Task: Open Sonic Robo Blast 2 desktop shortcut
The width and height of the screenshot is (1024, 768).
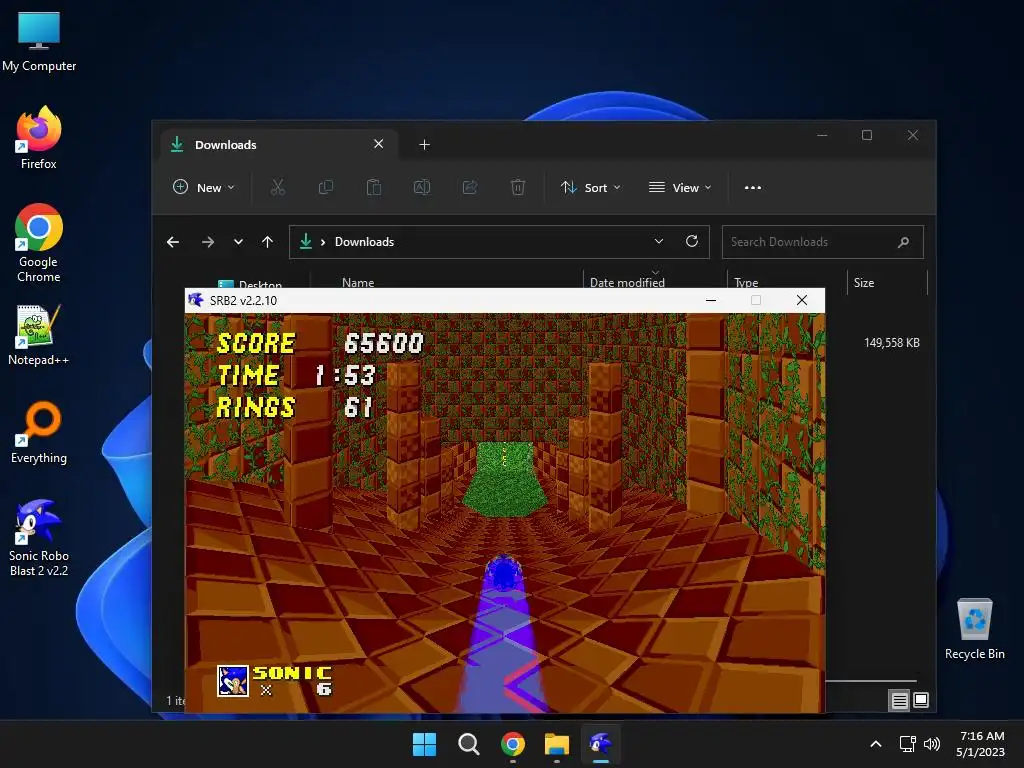Action: point(39,537)
